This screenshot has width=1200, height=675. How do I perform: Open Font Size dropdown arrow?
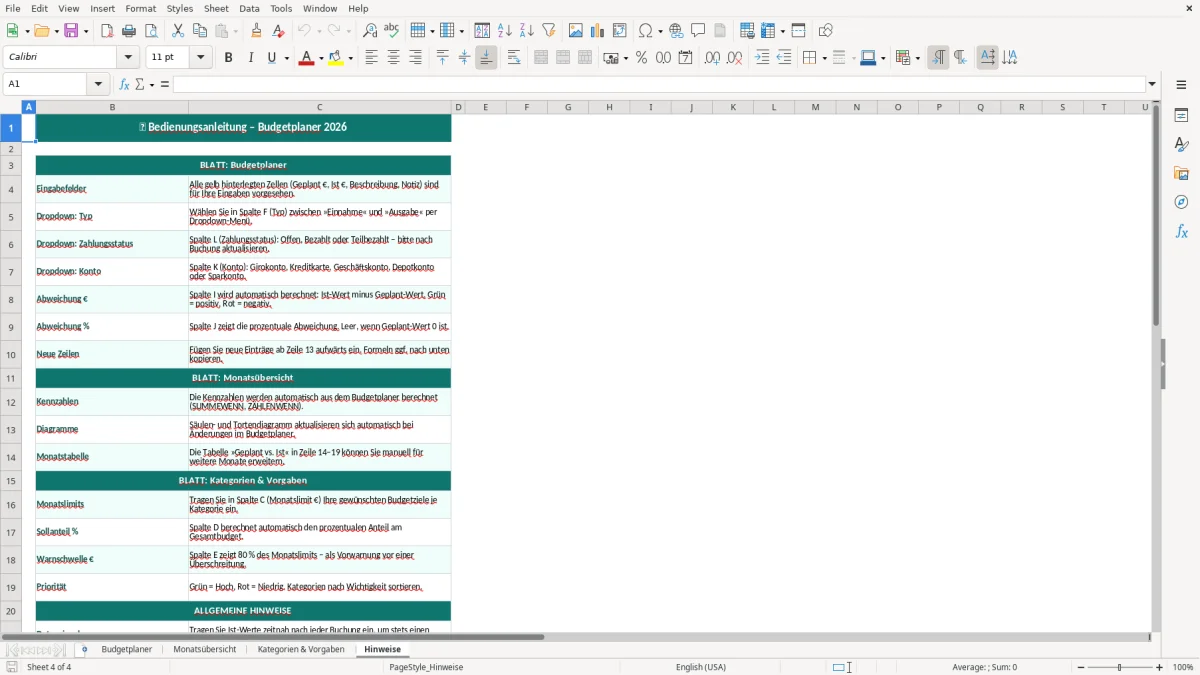(201, 58)
